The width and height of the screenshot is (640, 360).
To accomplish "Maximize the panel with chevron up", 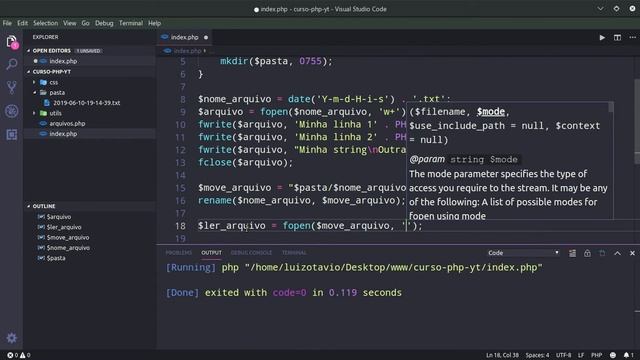I will [x=618, y=253].
